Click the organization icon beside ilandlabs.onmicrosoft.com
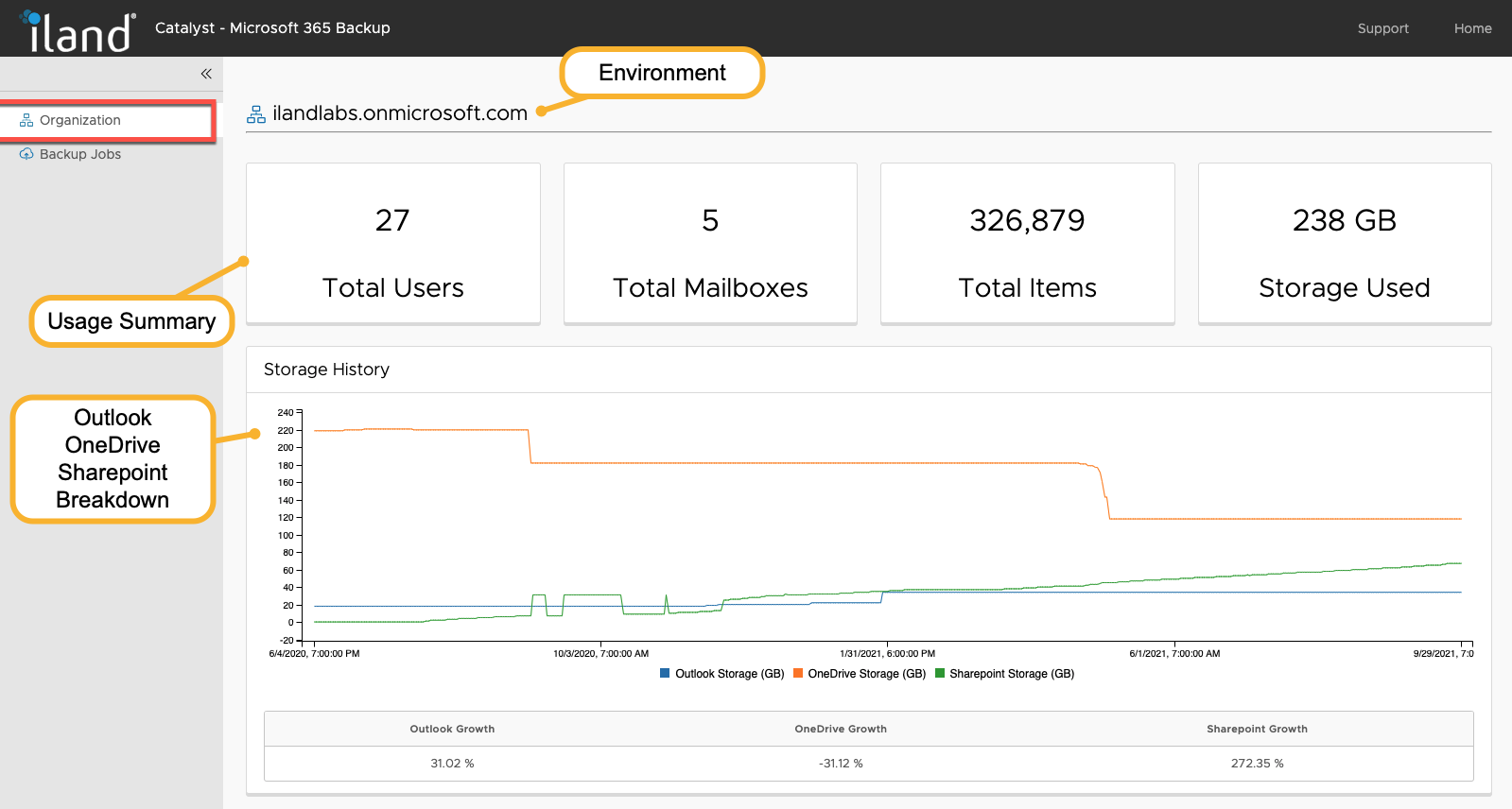This screenshot has height=809, width=1512. (x=256, y=114)
